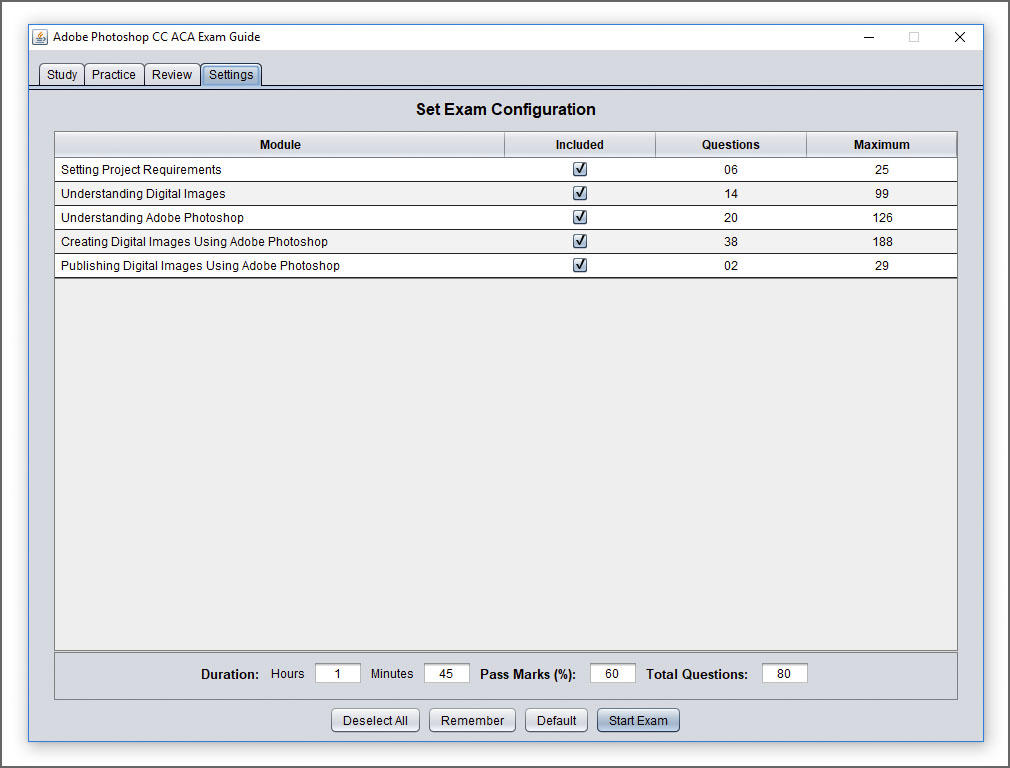The height and width of the screenshot is (768, 1010).
Task: Restore settings with Default button
Action: pyautogui.click(x=557, y=720)
